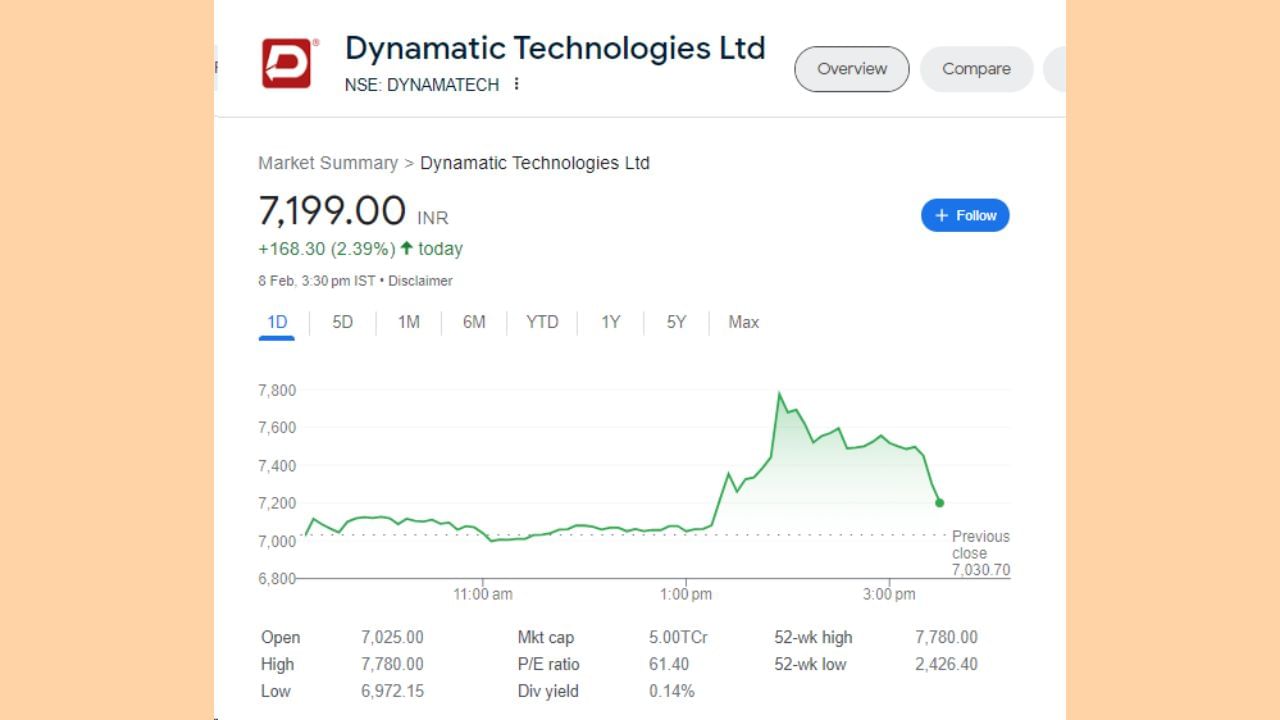Show the 1Y chart range
Viewport: 1280px width, 720px height.
coord(610,322)
